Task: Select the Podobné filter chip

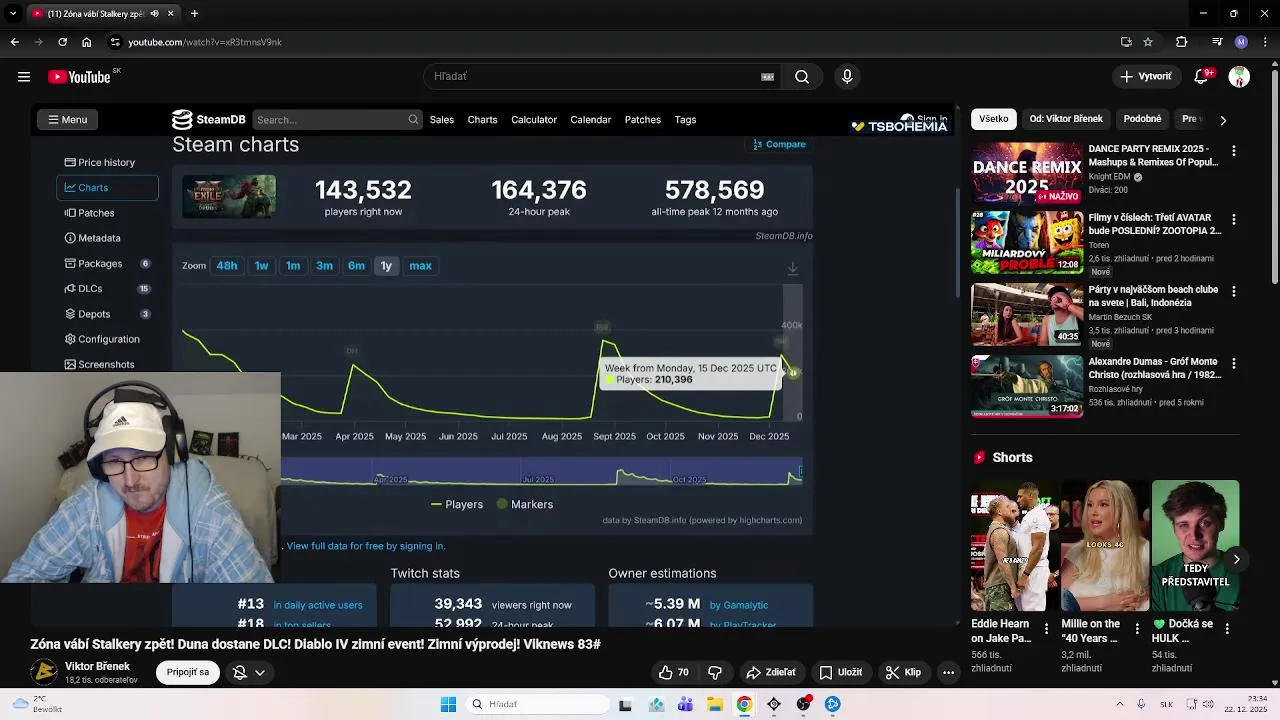Action: 1142,119
